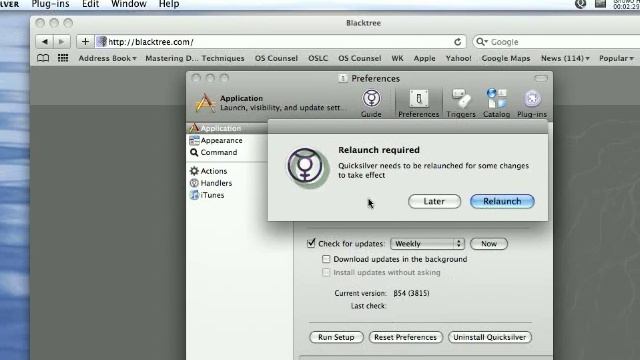Expand Address Book bookmarks dropdown
This screenshot has width=640, height=360.
(107, 58)
